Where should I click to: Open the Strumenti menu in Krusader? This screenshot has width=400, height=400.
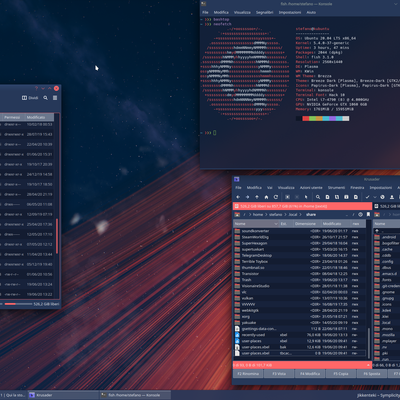[x=336, y=188]
